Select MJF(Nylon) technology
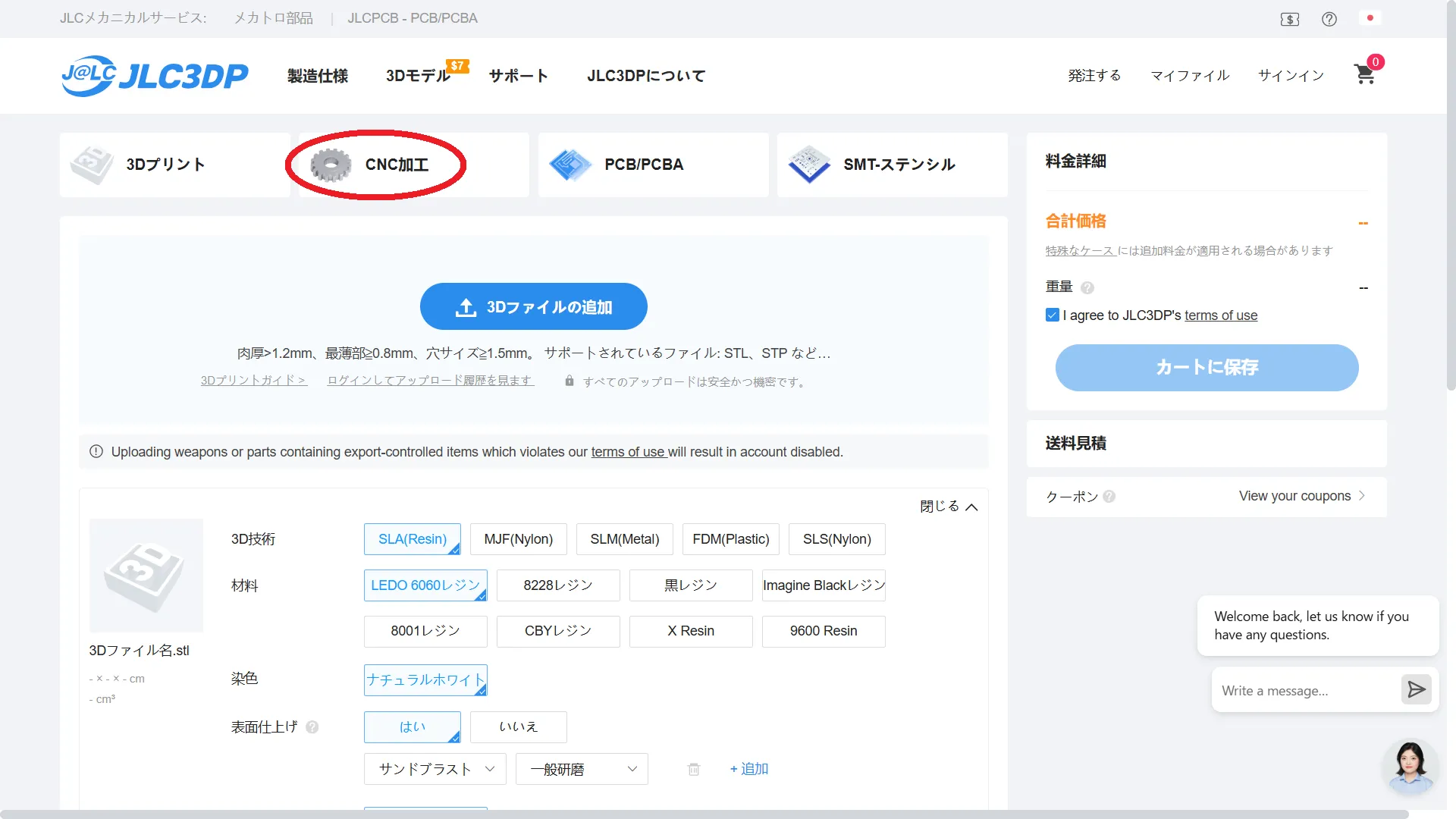Viewport: 1456px width, 819px height. 519,539
